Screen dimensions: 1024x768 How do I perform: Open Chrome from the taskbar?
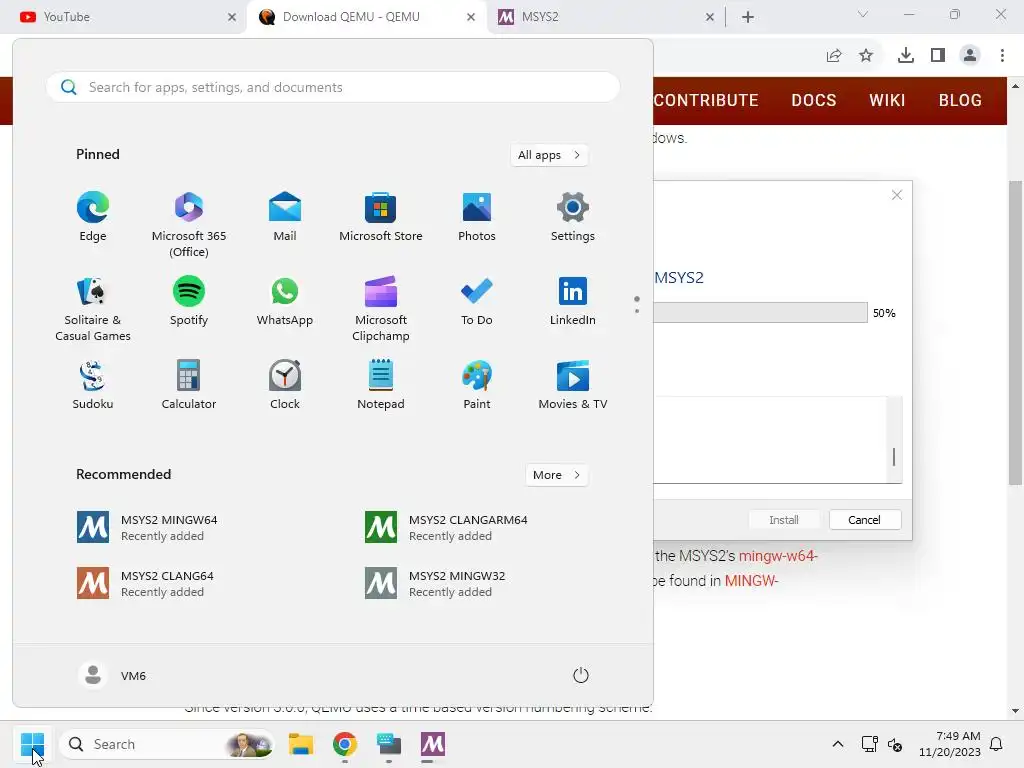point(345,744)
